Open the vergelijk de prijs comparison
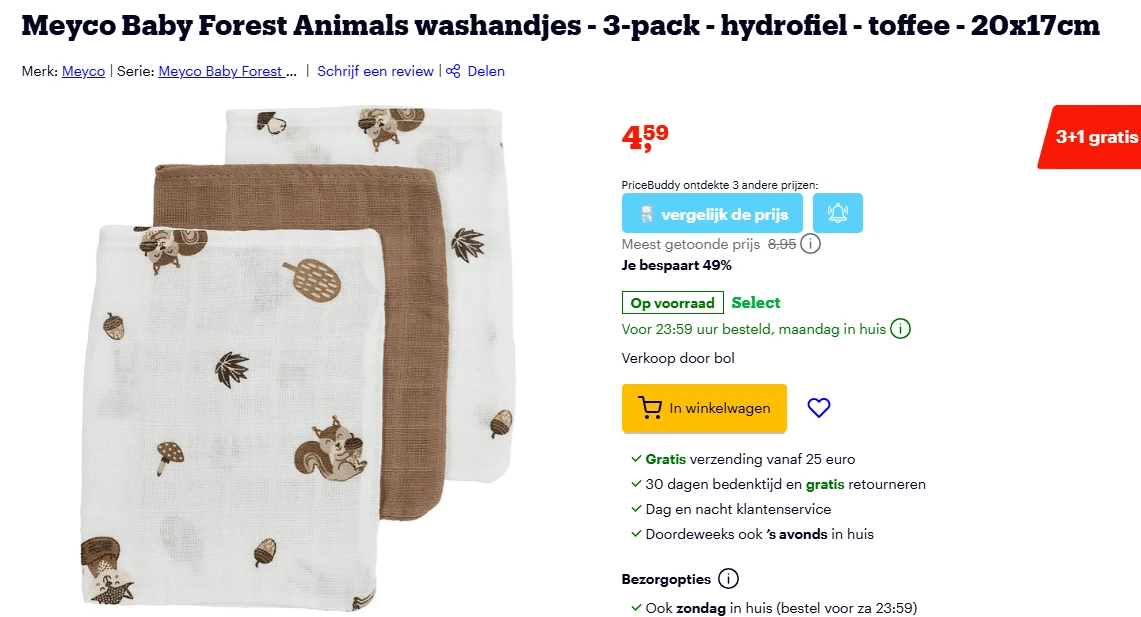 click(x=712, y=212)
